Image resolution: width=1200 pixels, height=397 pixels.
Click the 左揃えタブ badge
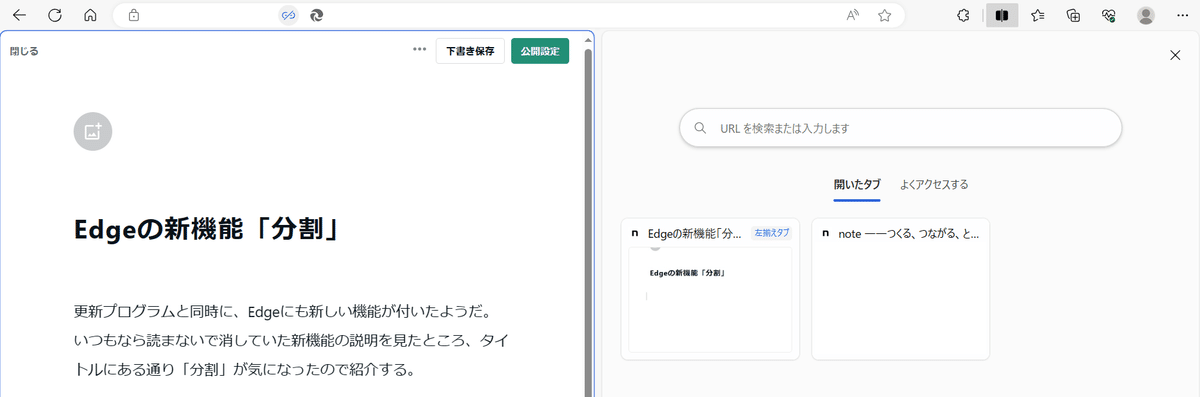pyautogui.click(x=771, y=233)
